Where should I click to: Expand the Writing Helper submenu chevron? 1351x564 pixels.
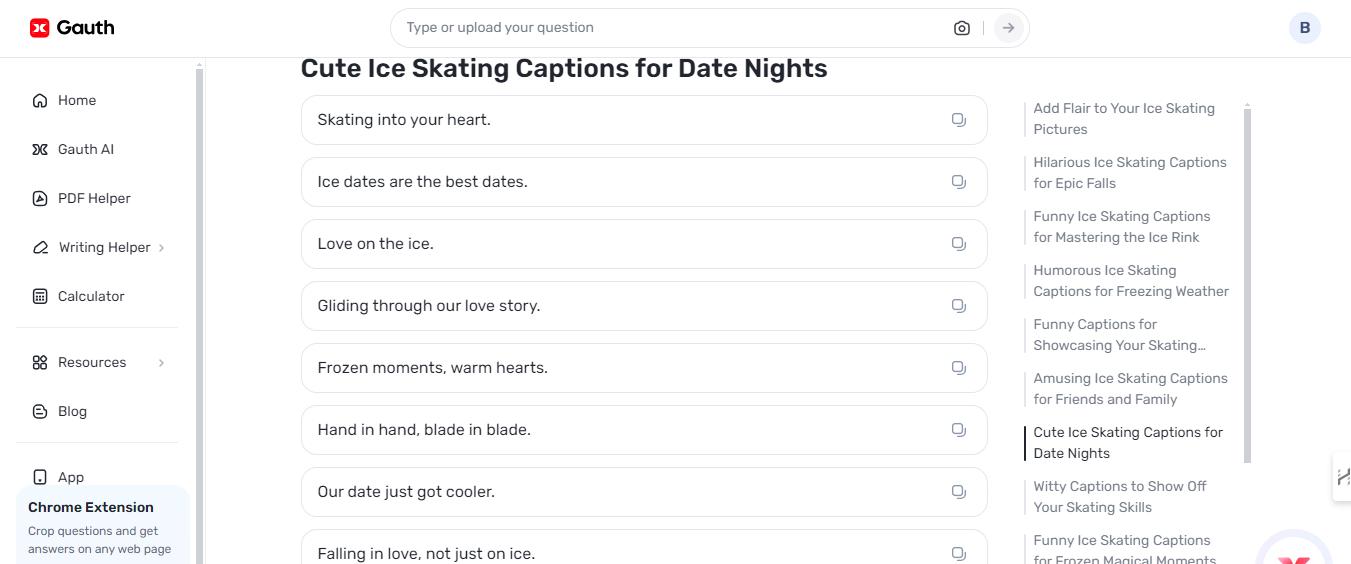(x=161, y=248)
